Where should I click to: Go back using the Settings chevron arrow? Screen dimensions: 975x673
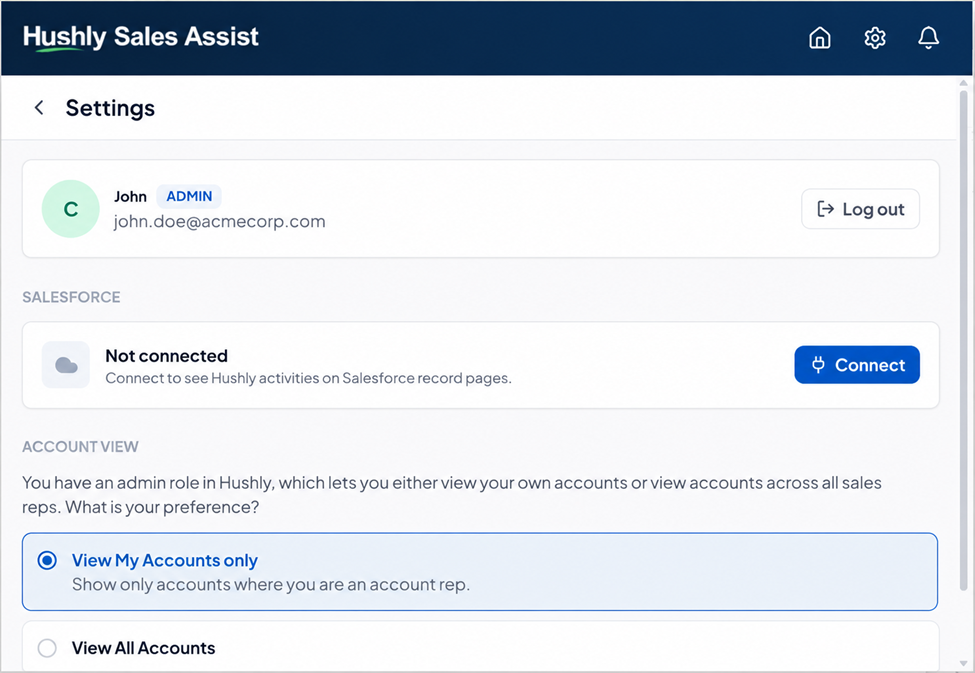(39, 108)
